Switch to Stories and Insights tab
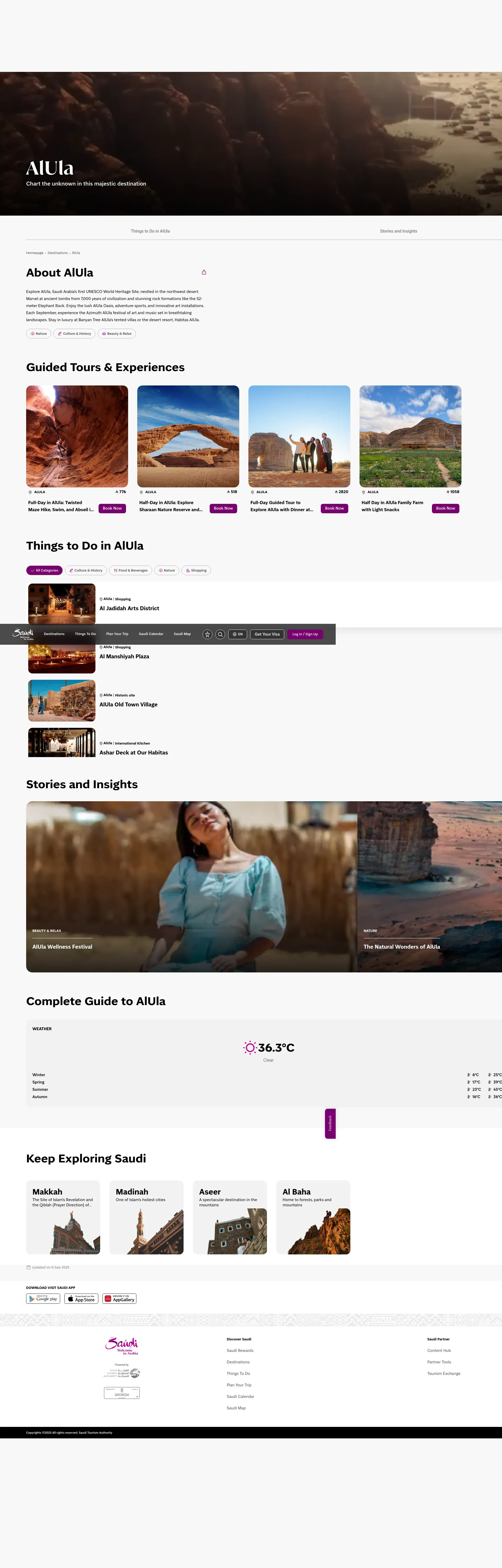The height and width of the screenshot is (1568, 502). [398, 231]
